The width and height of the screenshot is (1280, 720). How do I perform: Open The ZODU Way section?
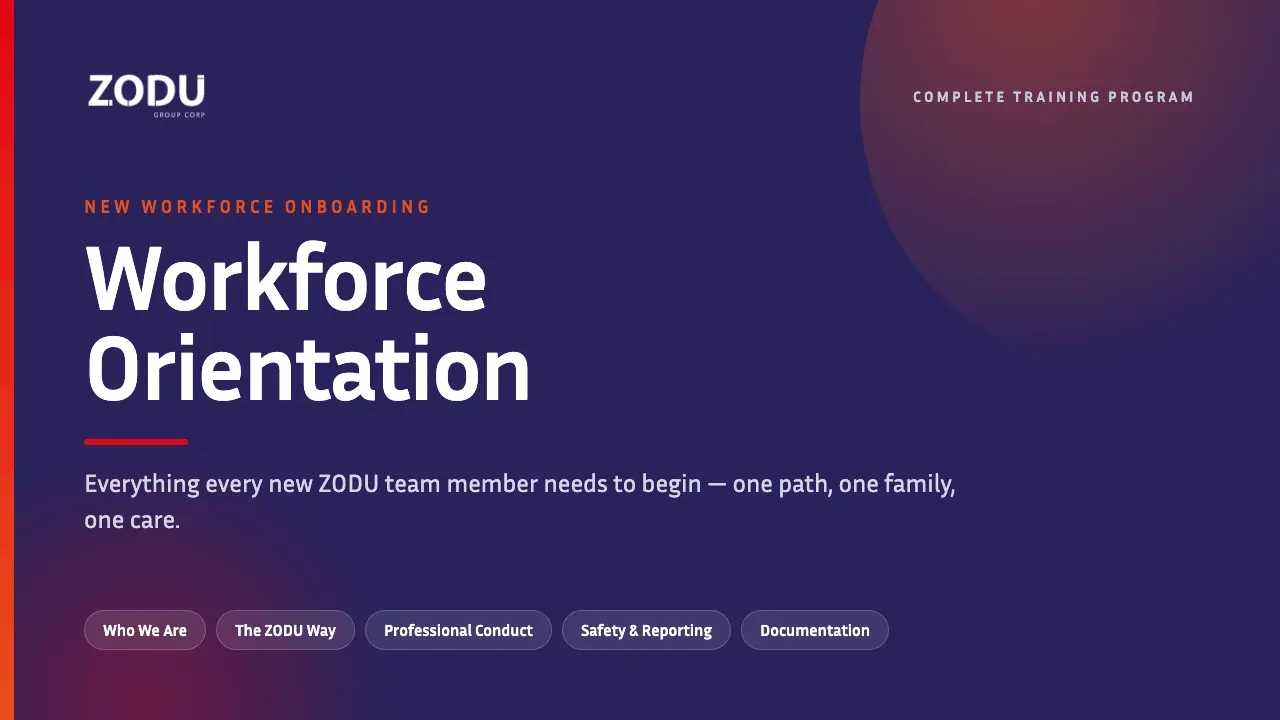click(285, 630)
